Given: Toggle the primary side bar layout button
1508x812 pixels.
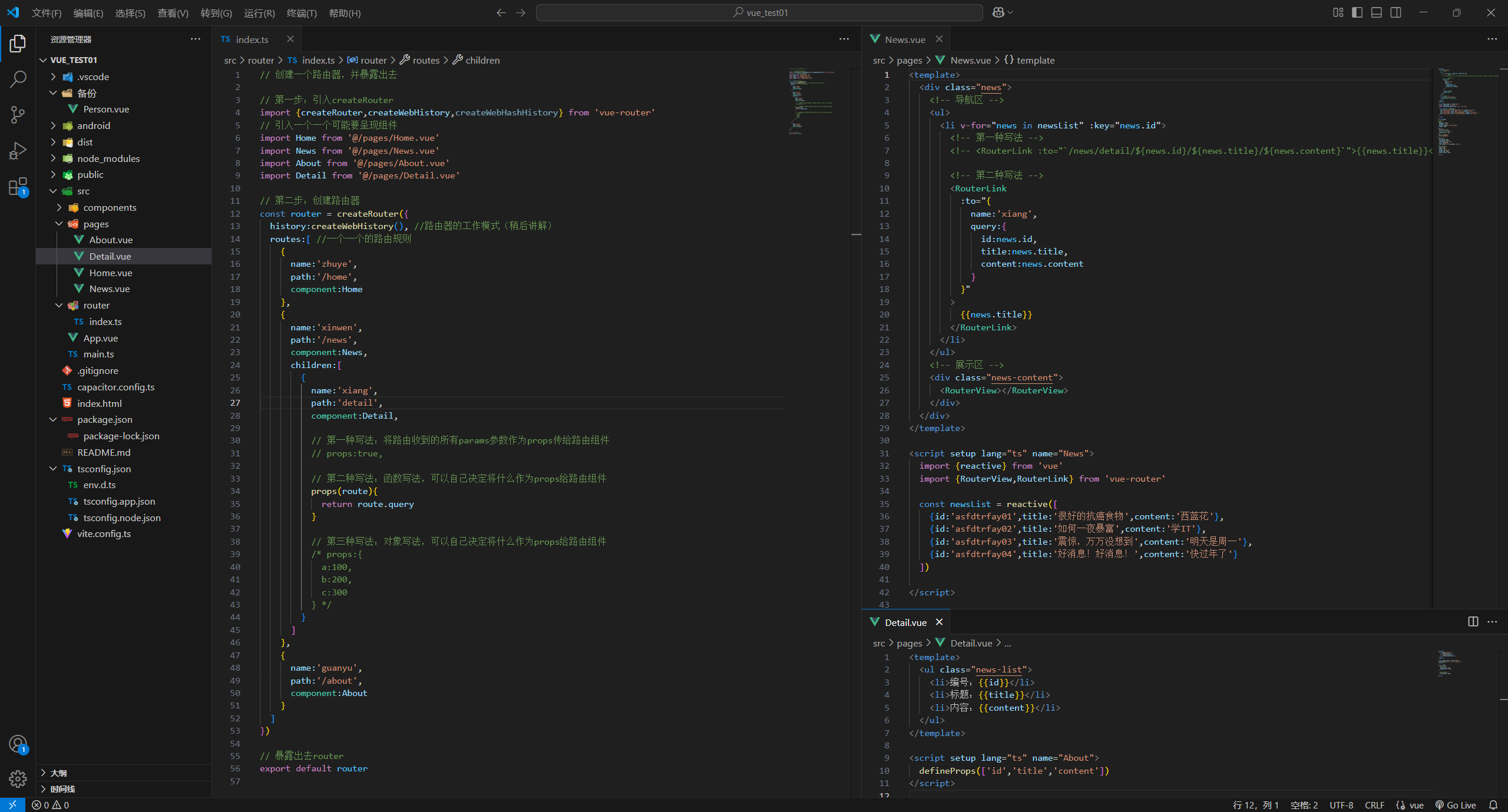Looking at the screenshot, I should click(1357, 12).
